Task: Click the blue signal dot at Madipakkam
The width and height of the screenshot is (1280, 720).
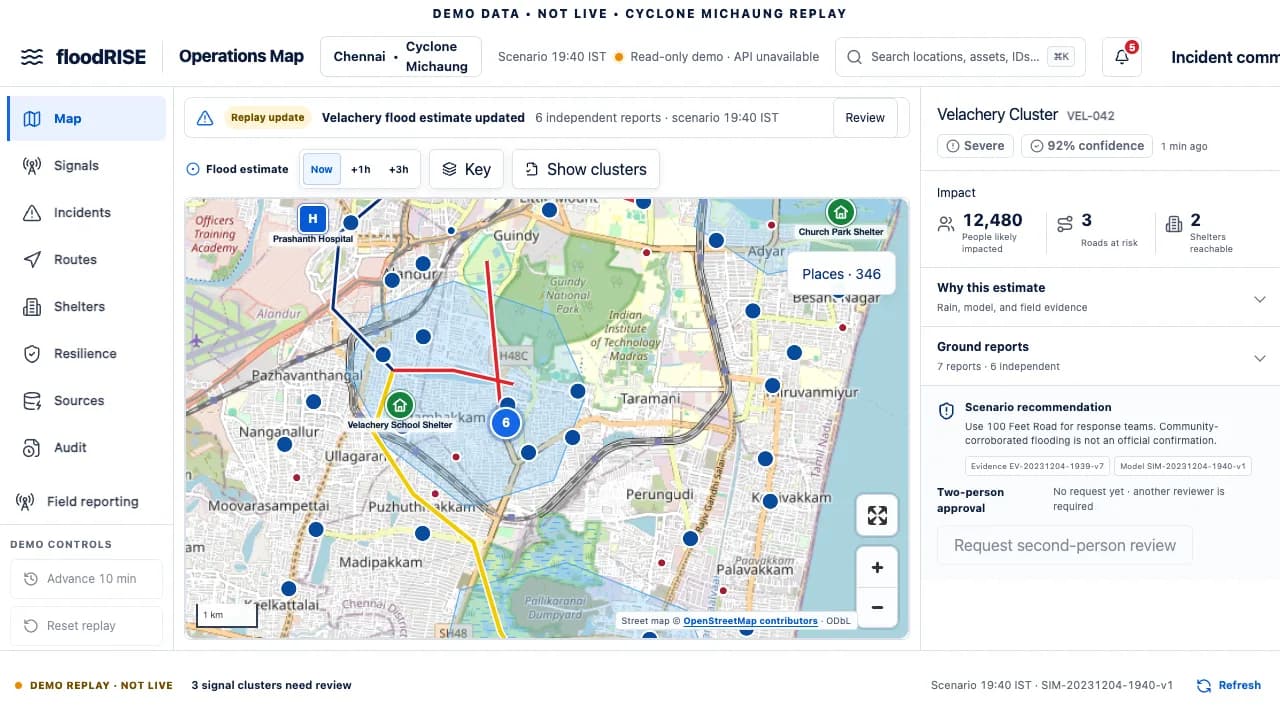Action: pos(422,534)
